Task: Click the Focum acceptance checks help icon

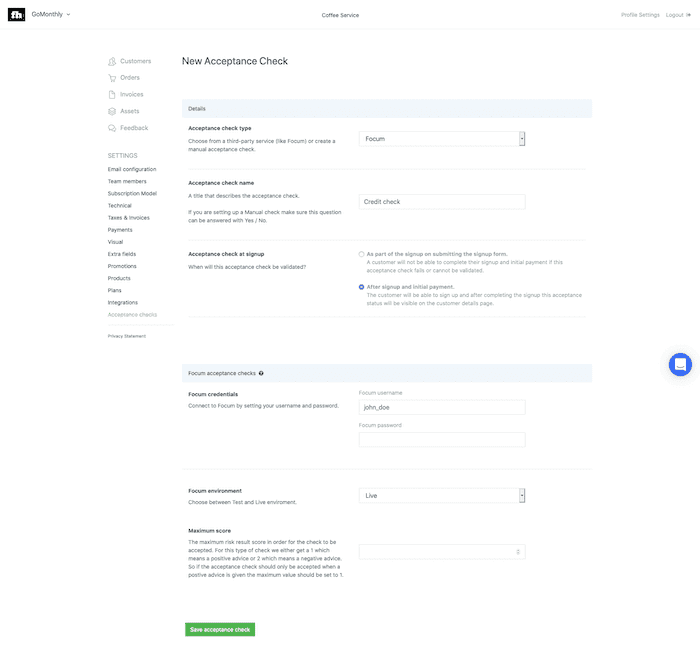Action: tap(261, 373)
